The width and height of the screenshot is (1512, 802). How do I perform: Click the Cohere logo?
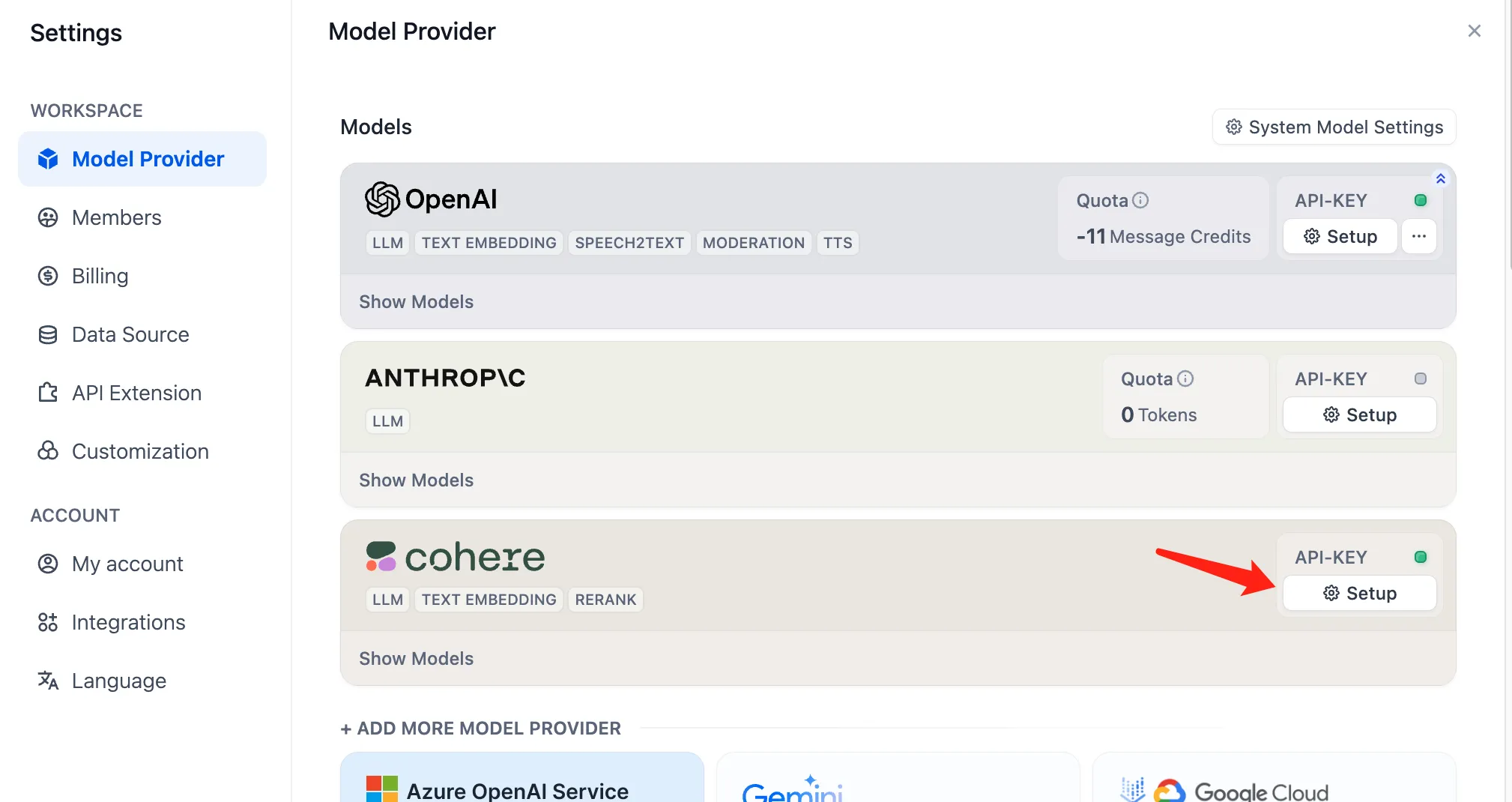pos(455,557)
